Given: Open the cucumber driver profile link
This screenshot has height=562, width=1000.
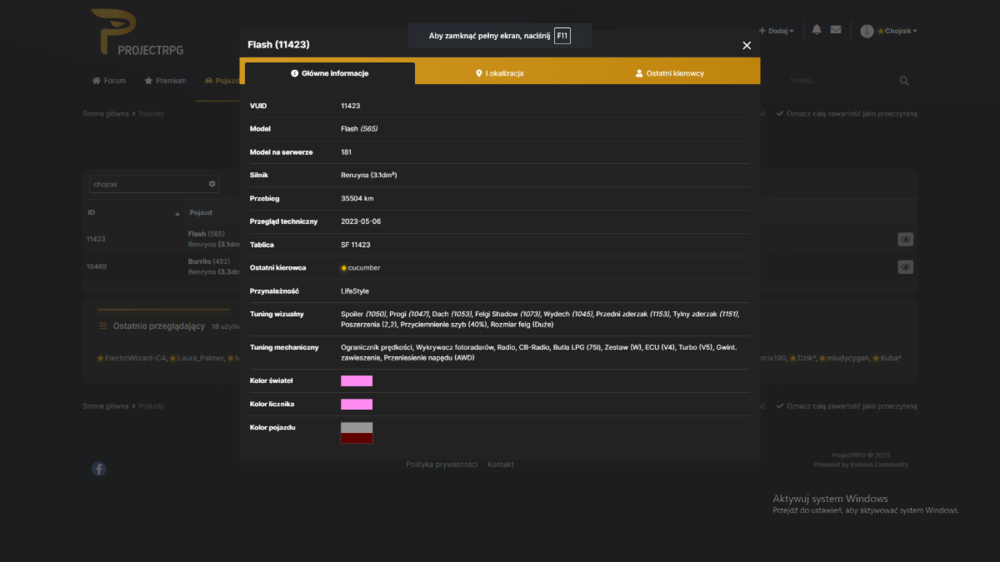Looking at the screenshot, I should (x=364, y=268).
